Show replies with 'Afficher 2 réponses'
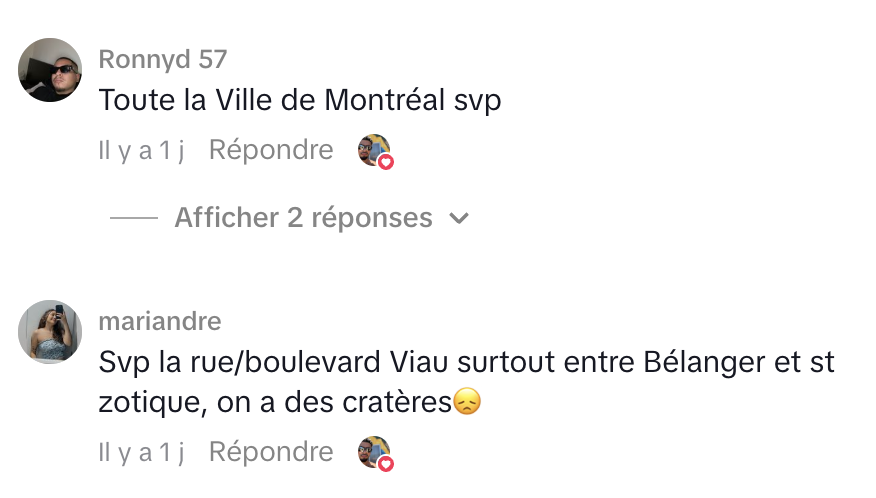The height and width of the screenshot is (498, 876). (x=303, y=218)
